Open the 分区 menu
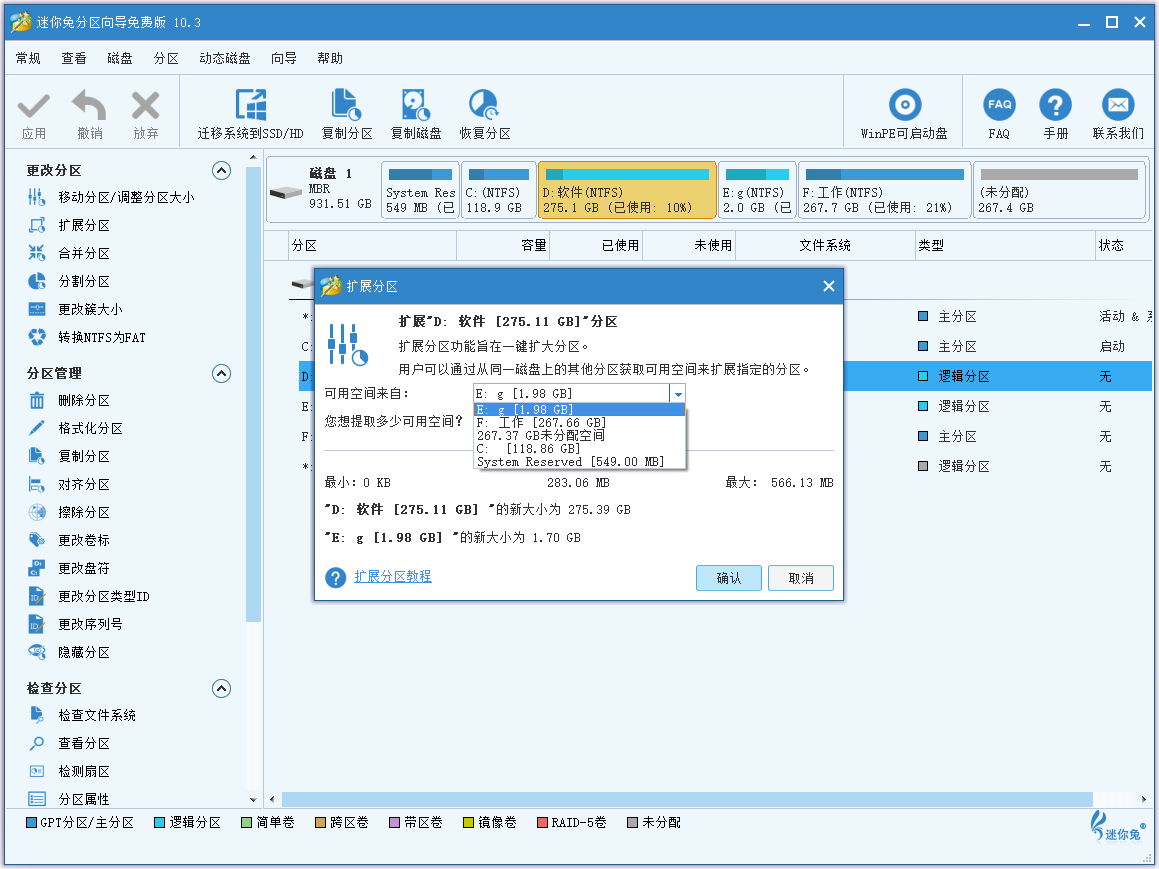This screenshot has height=869, width=1159. click(166, 58)
